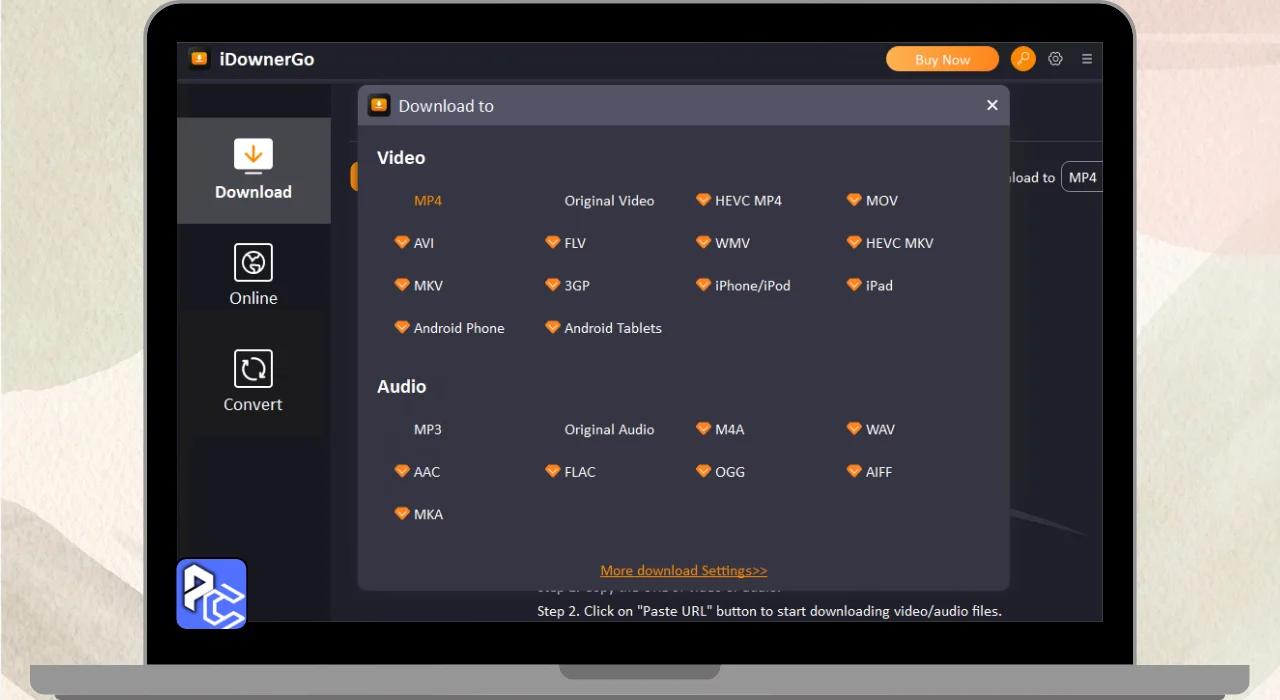Click the blue PC logo badge
This screenshot has height=700, width=1280.
click(211, 594)
